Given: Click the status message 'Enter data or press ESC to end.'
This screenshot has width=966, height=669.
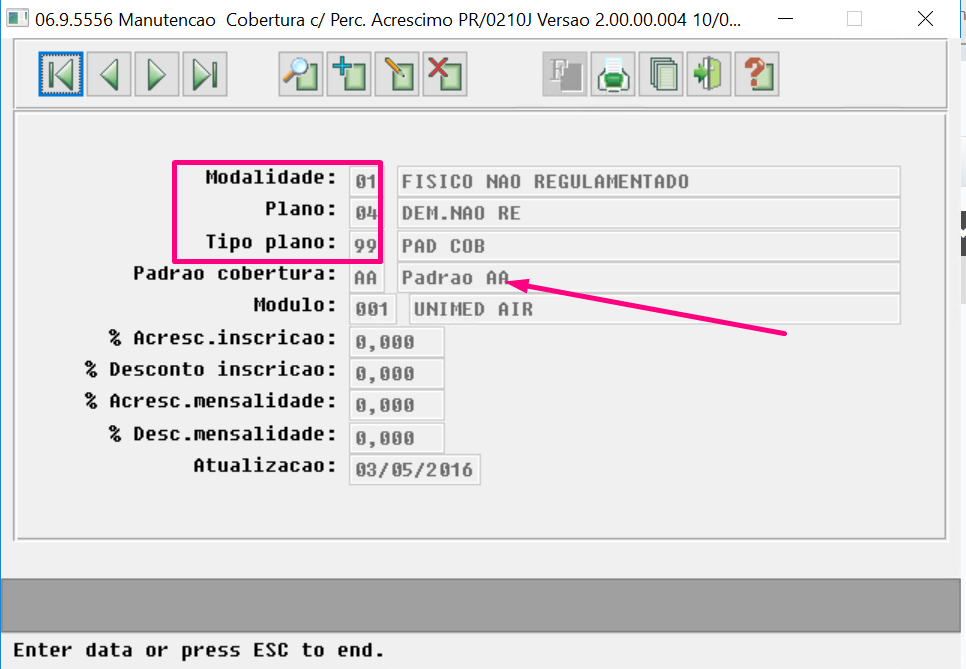Looking at the screenshot, I should tap(198, 651).
